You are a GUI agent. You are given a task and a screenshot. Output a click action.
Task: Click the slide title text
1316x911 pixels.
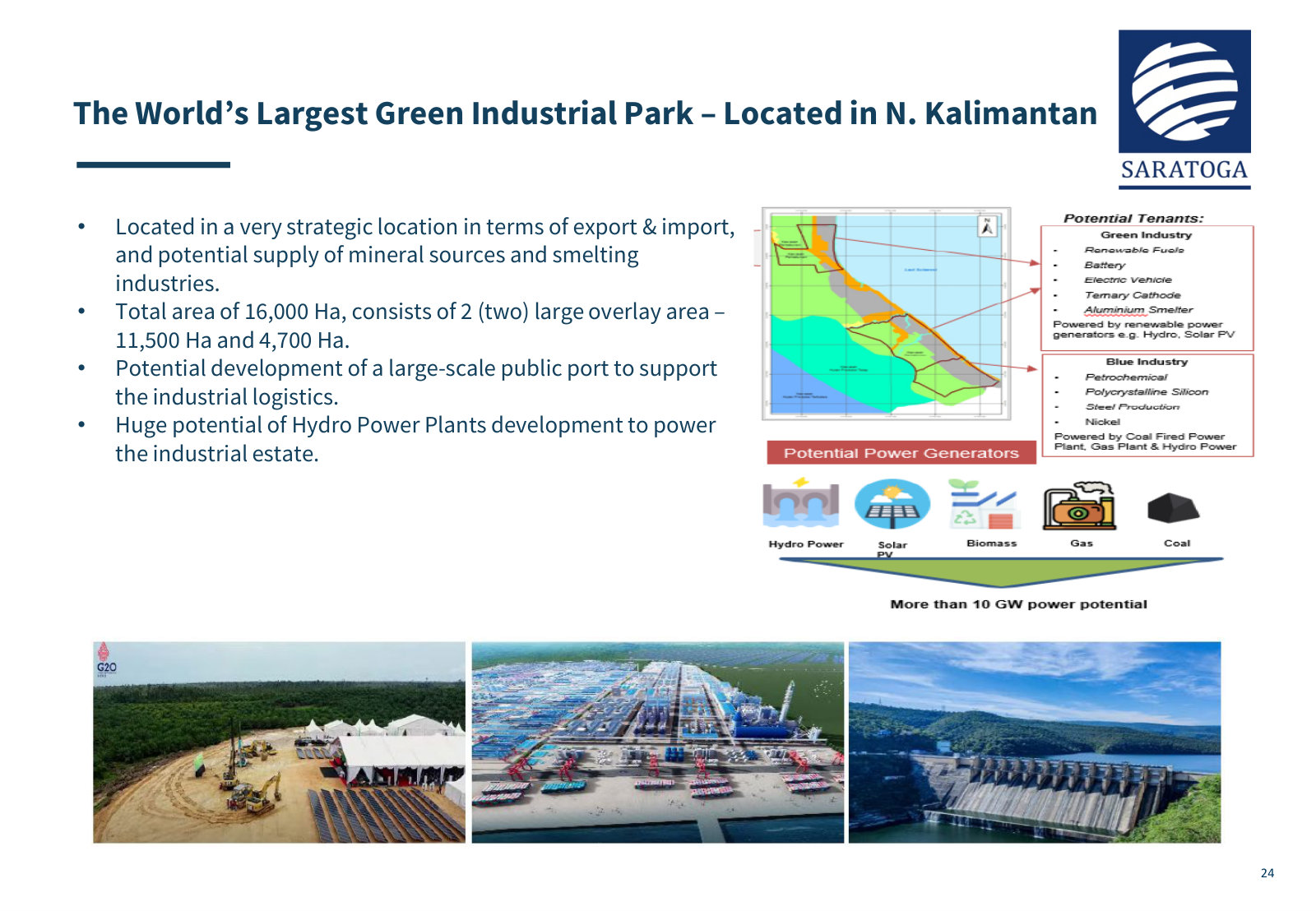(585, 113)
